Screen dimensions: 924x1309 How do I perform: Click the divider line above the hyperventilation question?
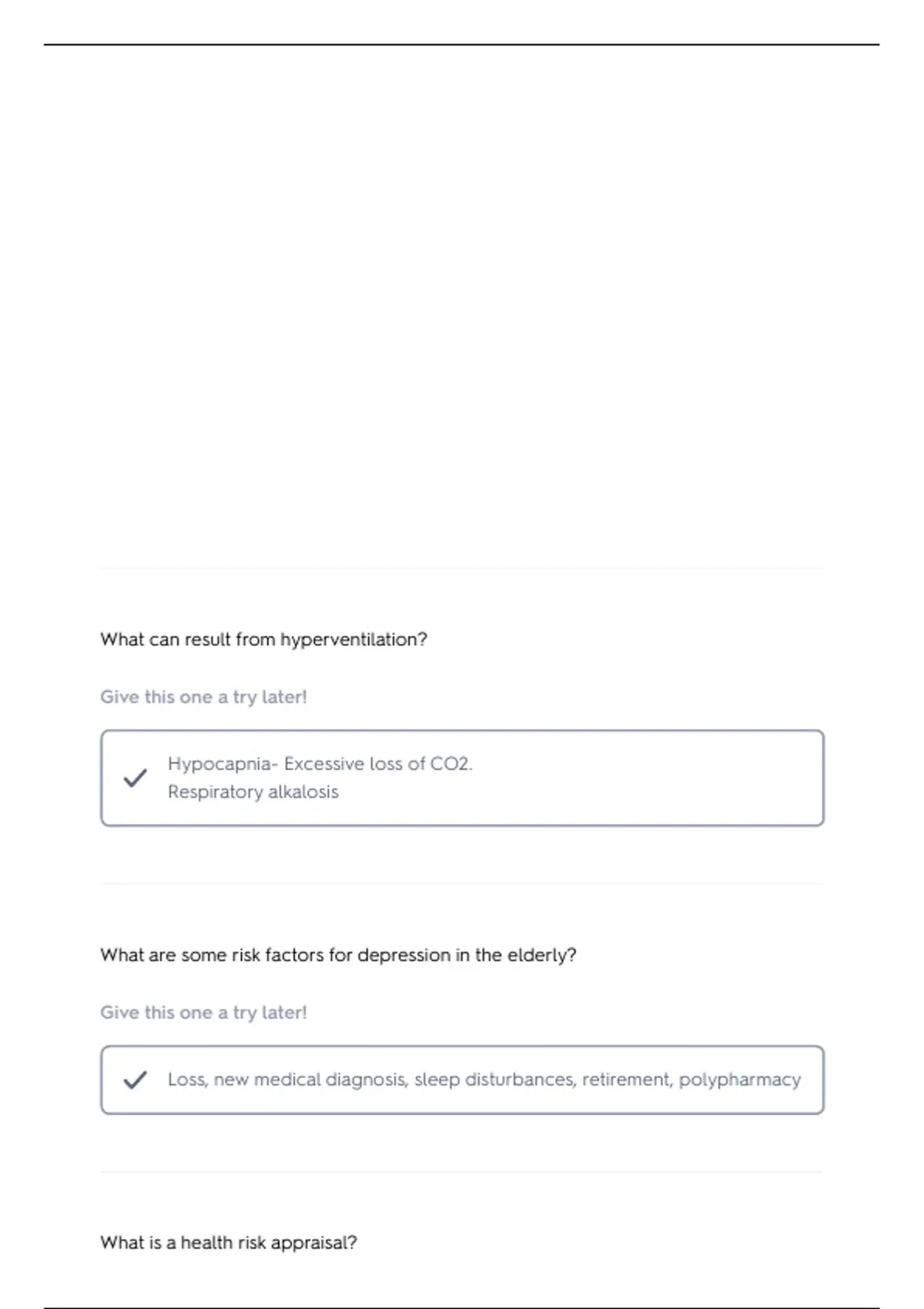[462, 569]
